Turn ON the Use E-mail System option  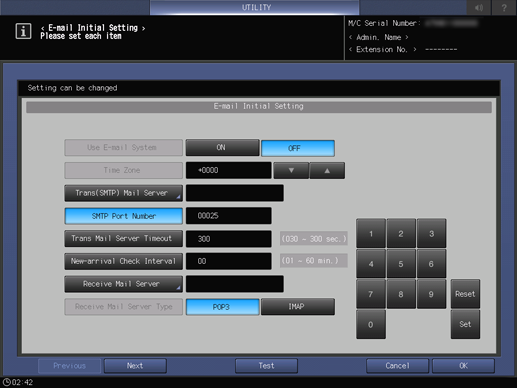(222, 148)
